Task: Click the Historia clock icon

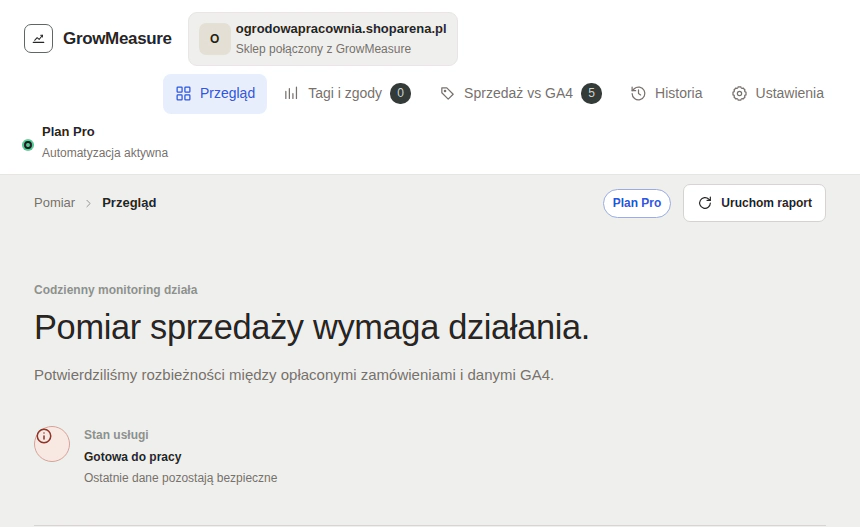Action: pos(638,94)
